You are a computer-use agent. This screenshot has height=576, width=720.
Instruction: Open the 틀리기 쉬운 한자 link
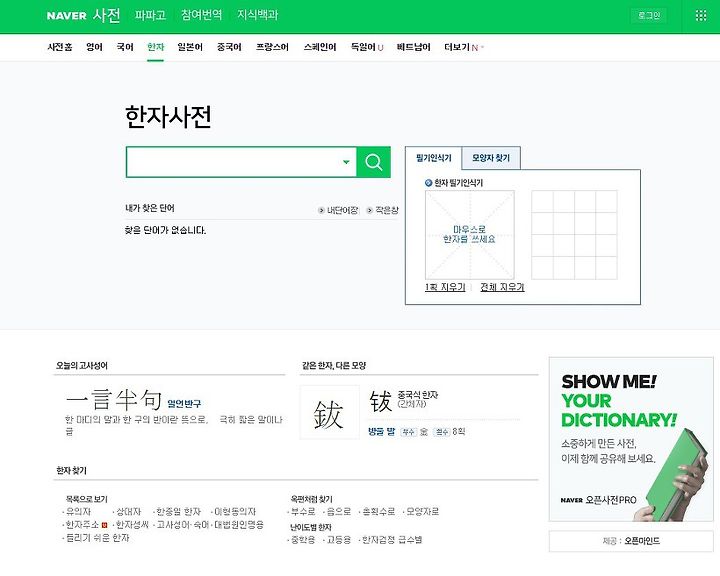97,537
